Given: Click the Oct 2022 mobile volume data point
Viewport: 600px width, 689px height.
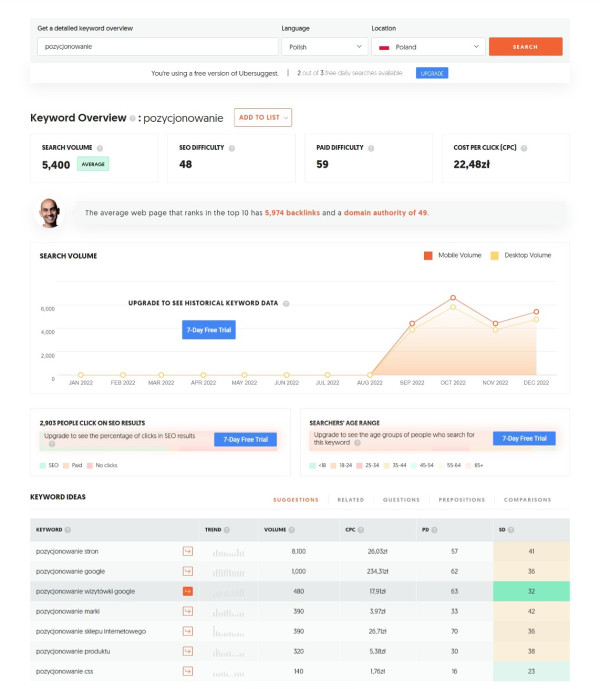Looking at the screenshot, I should click(x=453, y=298).
